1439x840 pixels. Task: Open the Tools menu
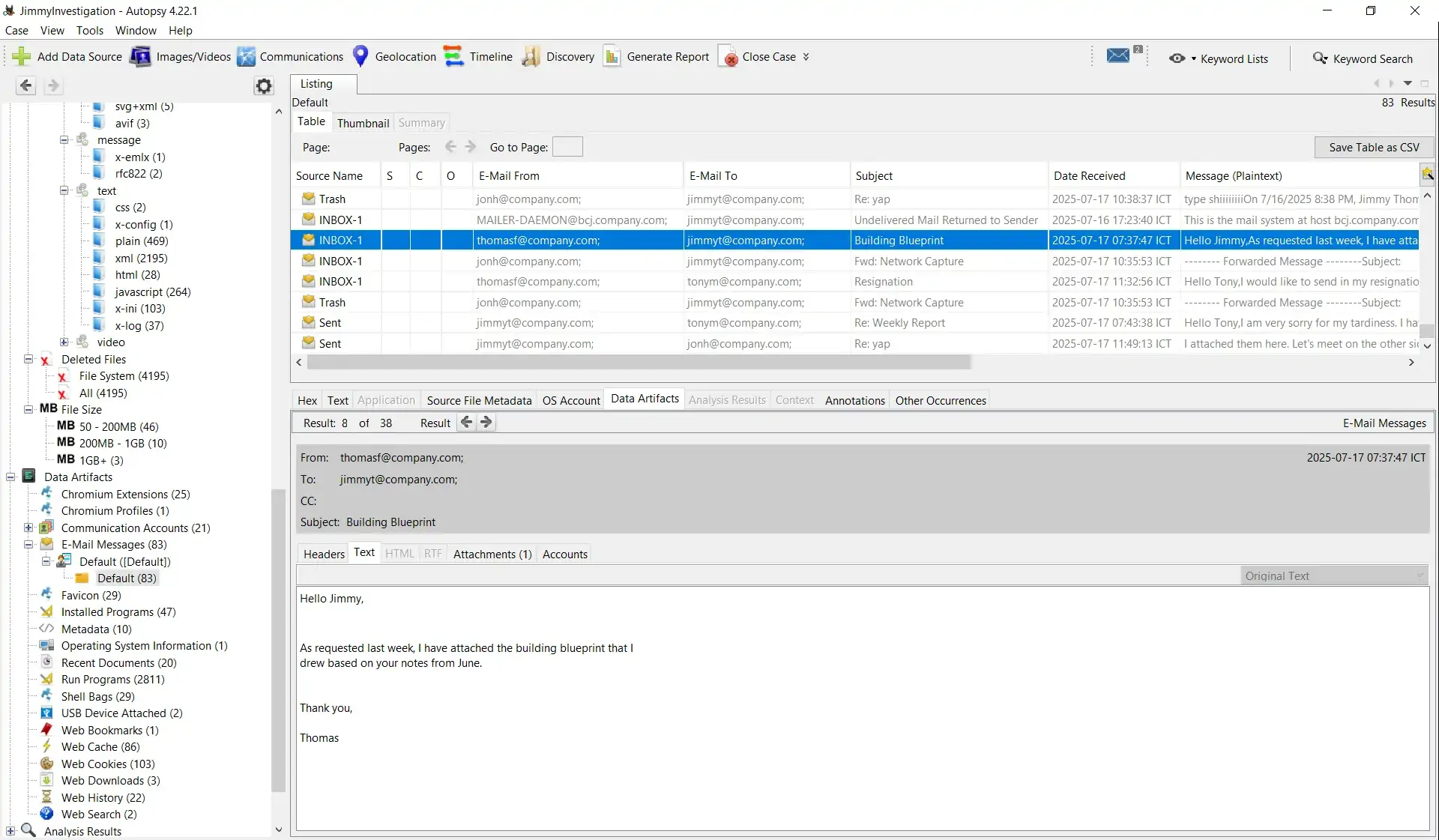tap(89, 31)
